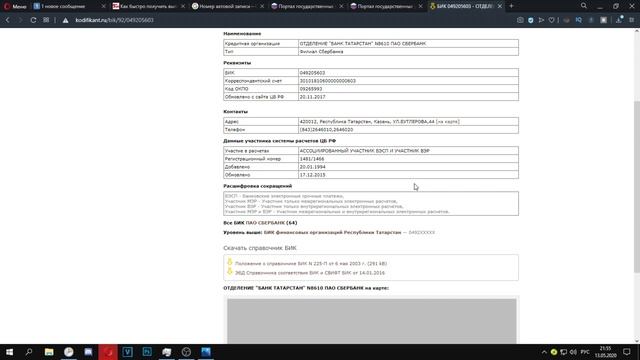Show hidden system tray icons chevron

tap(544, 352)
